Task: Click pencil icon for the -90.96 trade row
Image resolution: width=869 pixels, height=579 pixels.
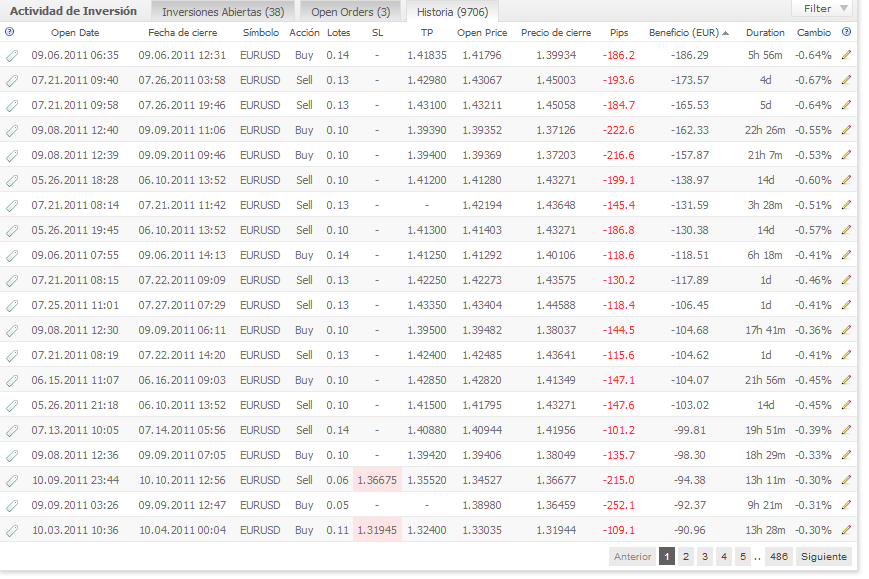Action: pos(846,530)
